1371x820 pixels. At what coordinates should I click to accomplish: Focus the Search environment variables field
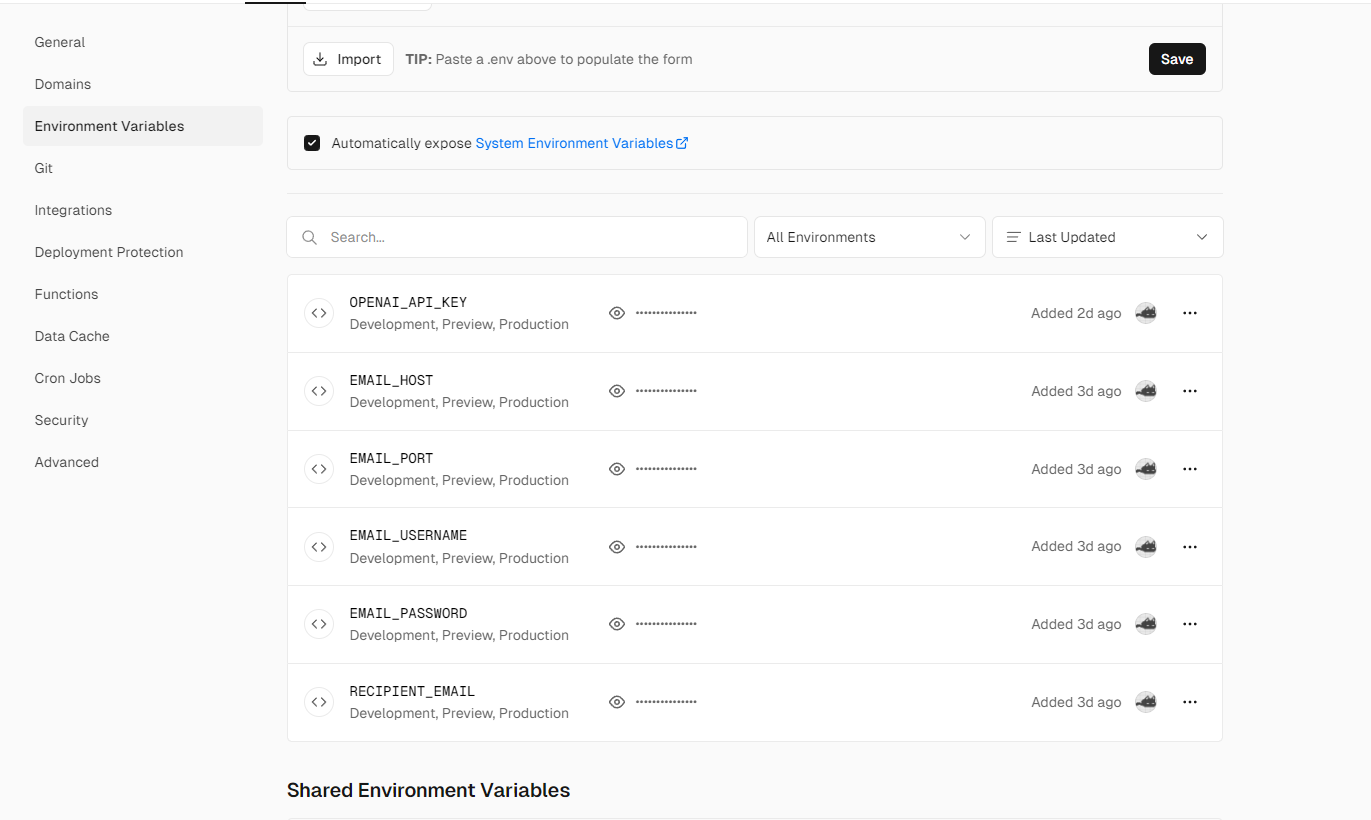click(x=517, y=237)
